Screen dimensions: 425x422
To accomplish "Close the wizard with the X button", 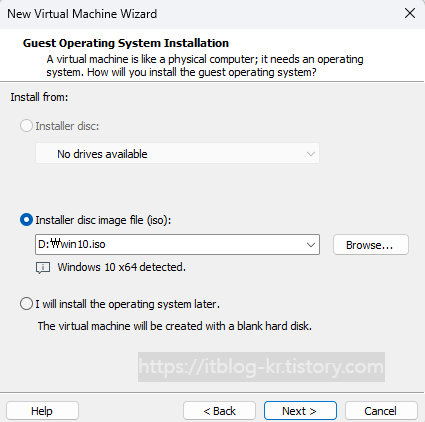I will pyautogui.click(x=410, y=14).
